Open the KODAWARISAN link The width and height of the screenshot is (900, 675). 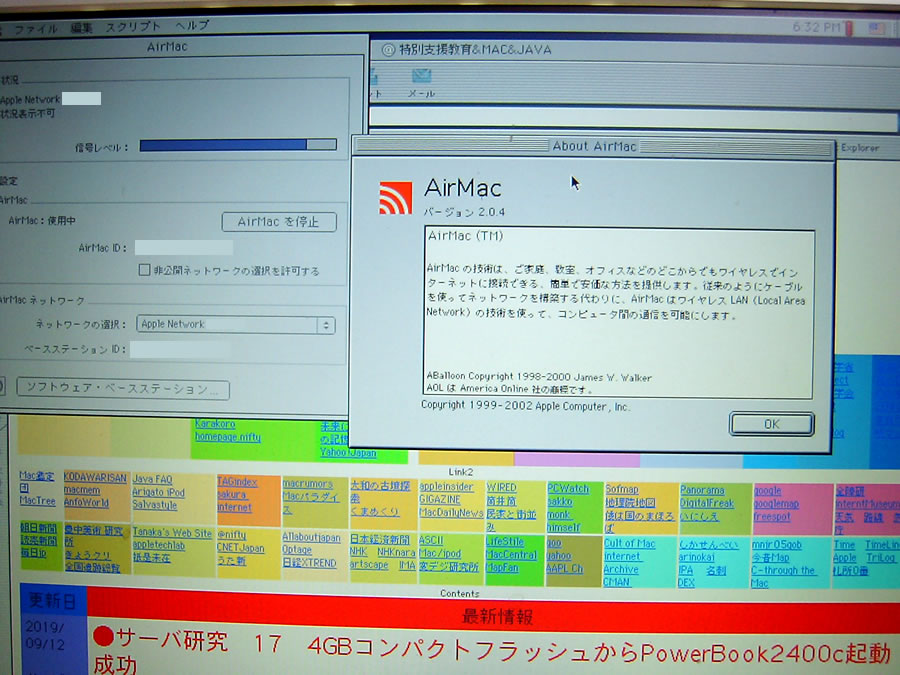point(95,478)
